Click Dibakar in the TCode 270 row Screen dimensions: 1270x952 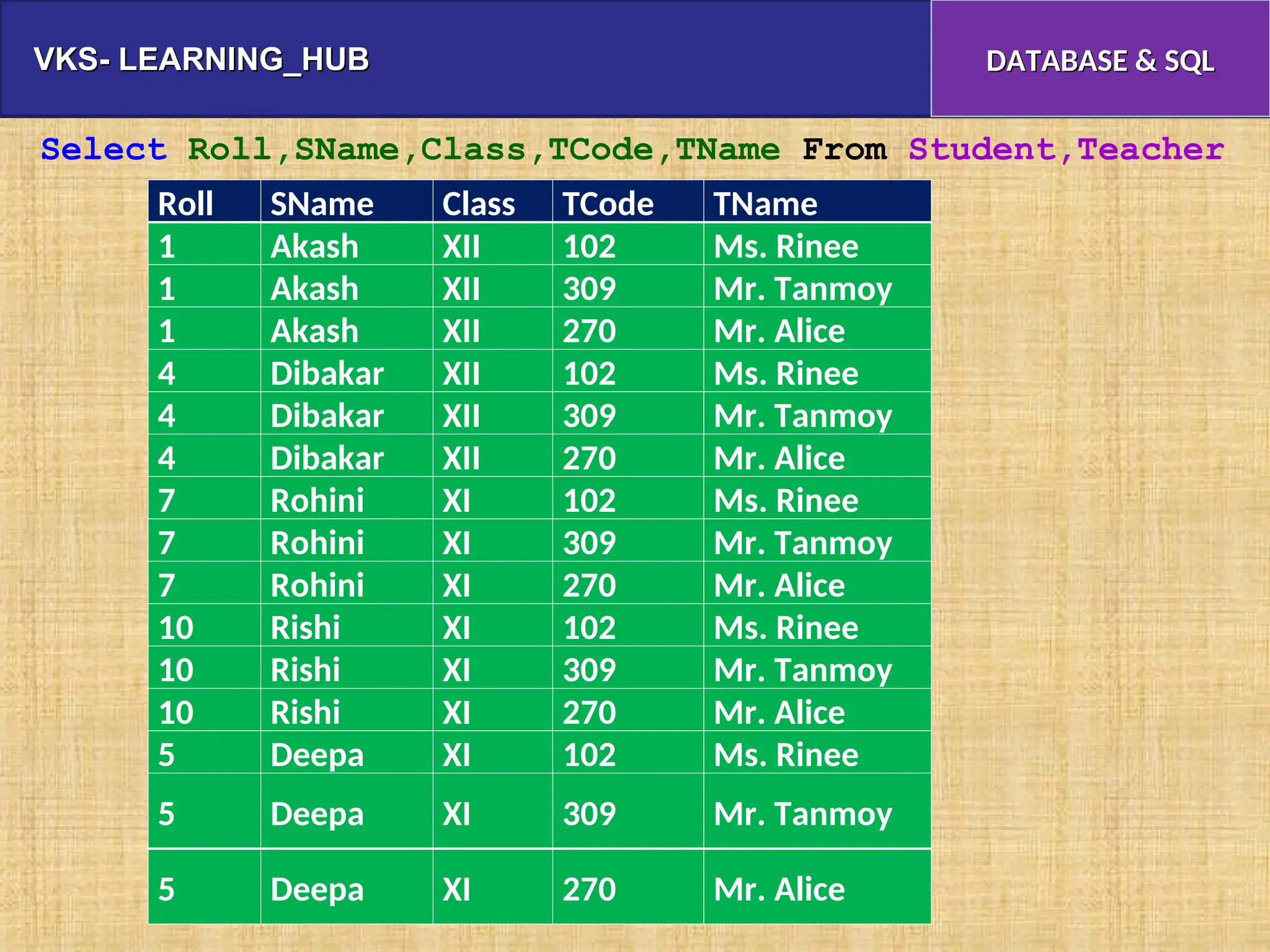coord(327,459)
